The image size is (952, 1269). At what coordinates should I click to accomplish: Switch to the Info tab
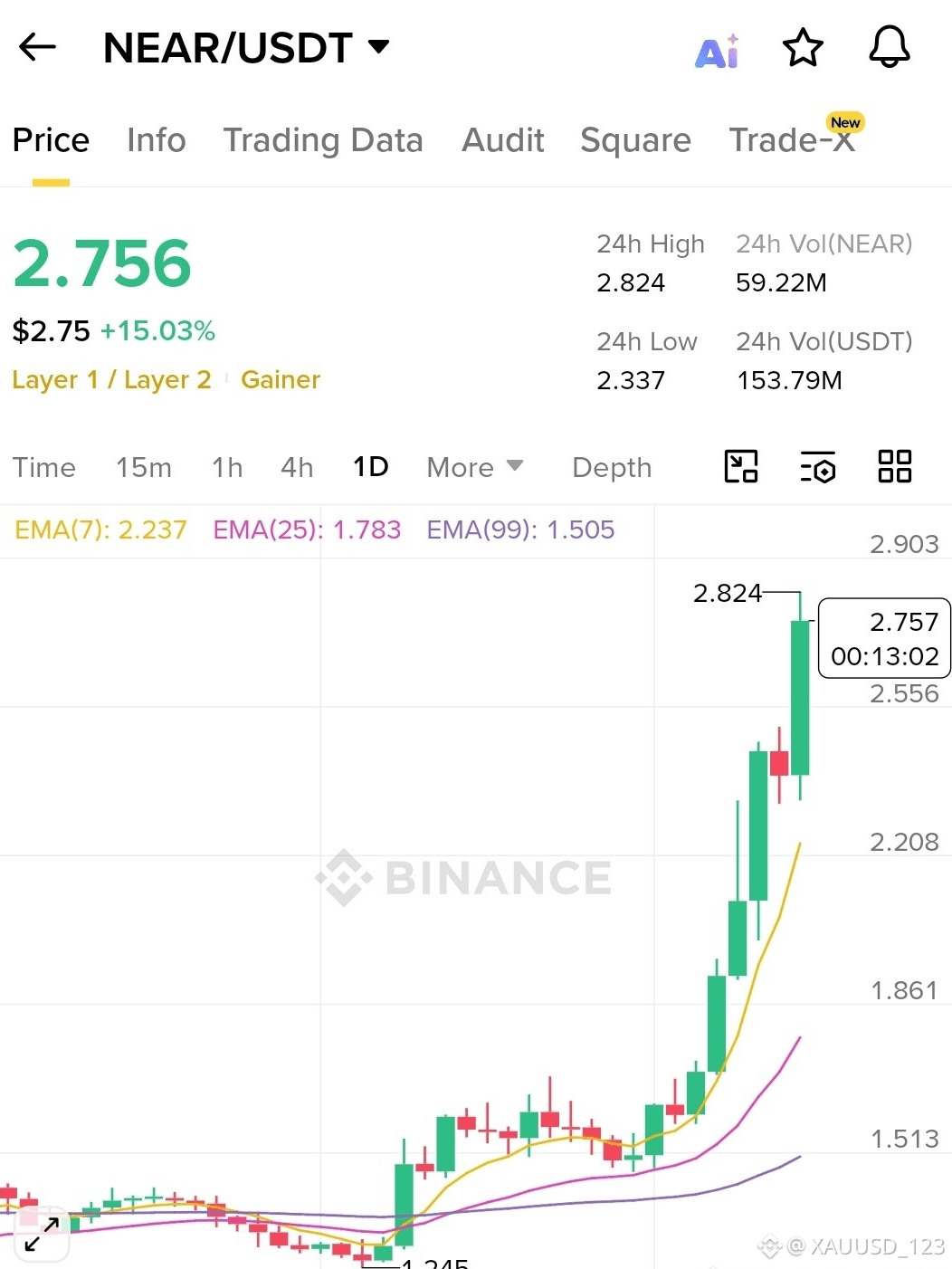[156, 140]
